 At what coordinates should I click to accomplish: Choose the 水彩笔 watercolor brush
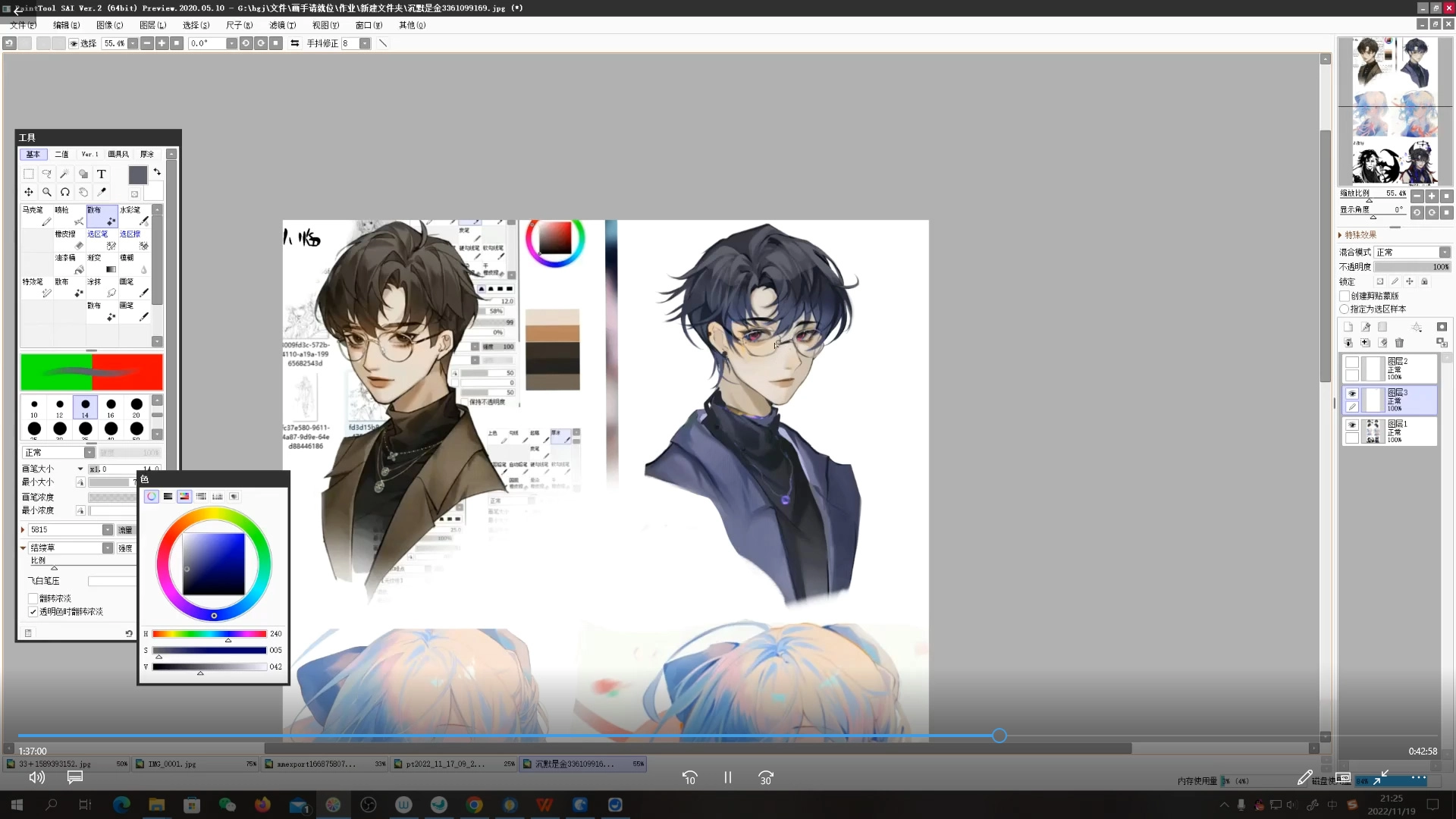click(134, 216)
